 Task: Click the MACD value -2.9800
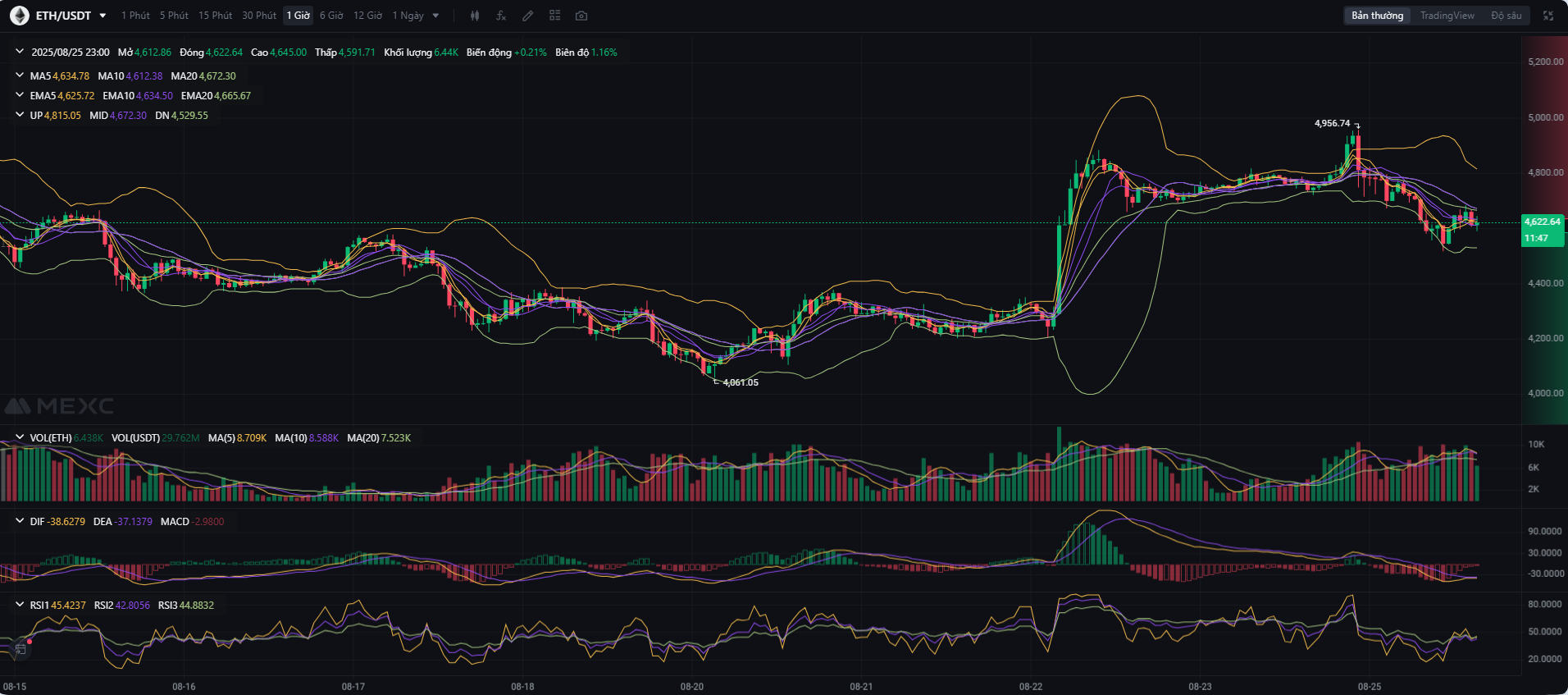tap(208, 521)
